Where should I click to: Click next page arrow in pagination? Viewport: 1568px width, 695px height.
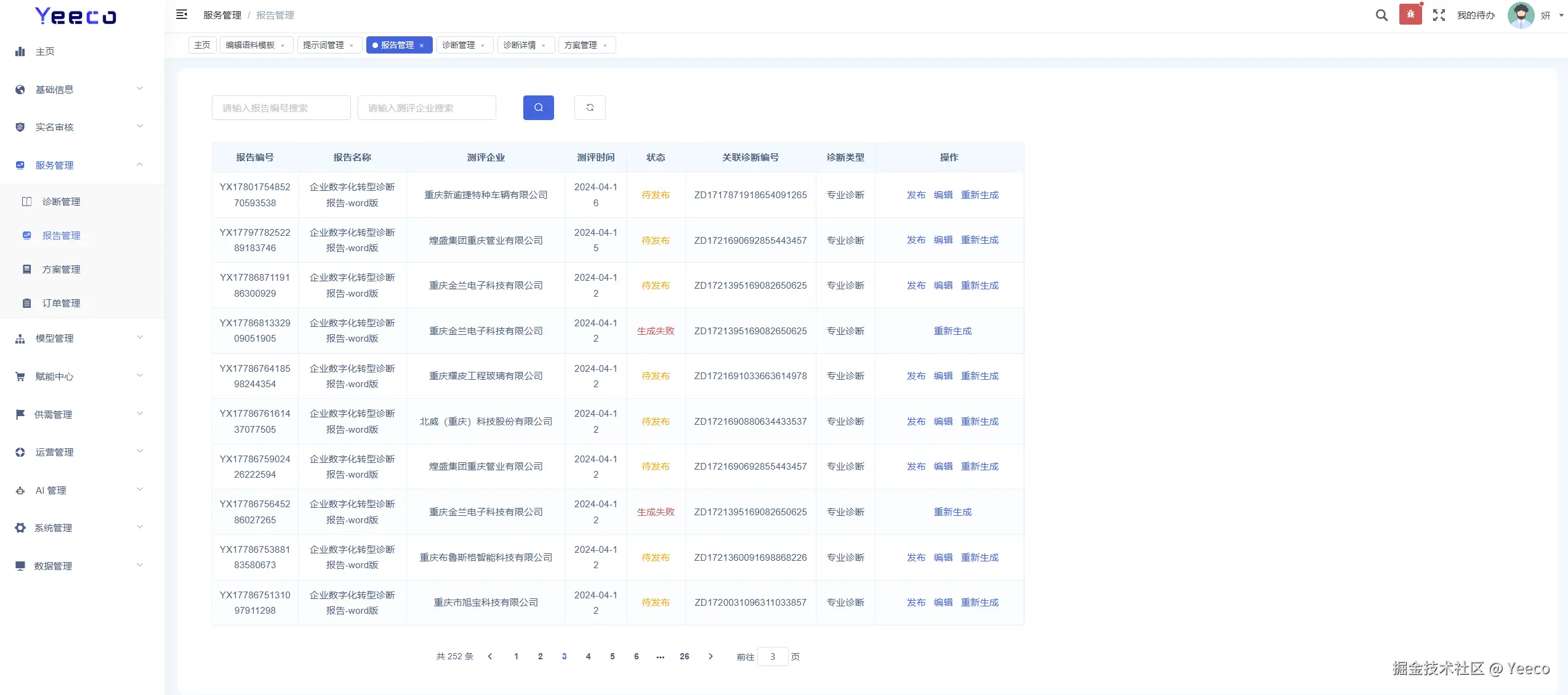tap(710, 657)
